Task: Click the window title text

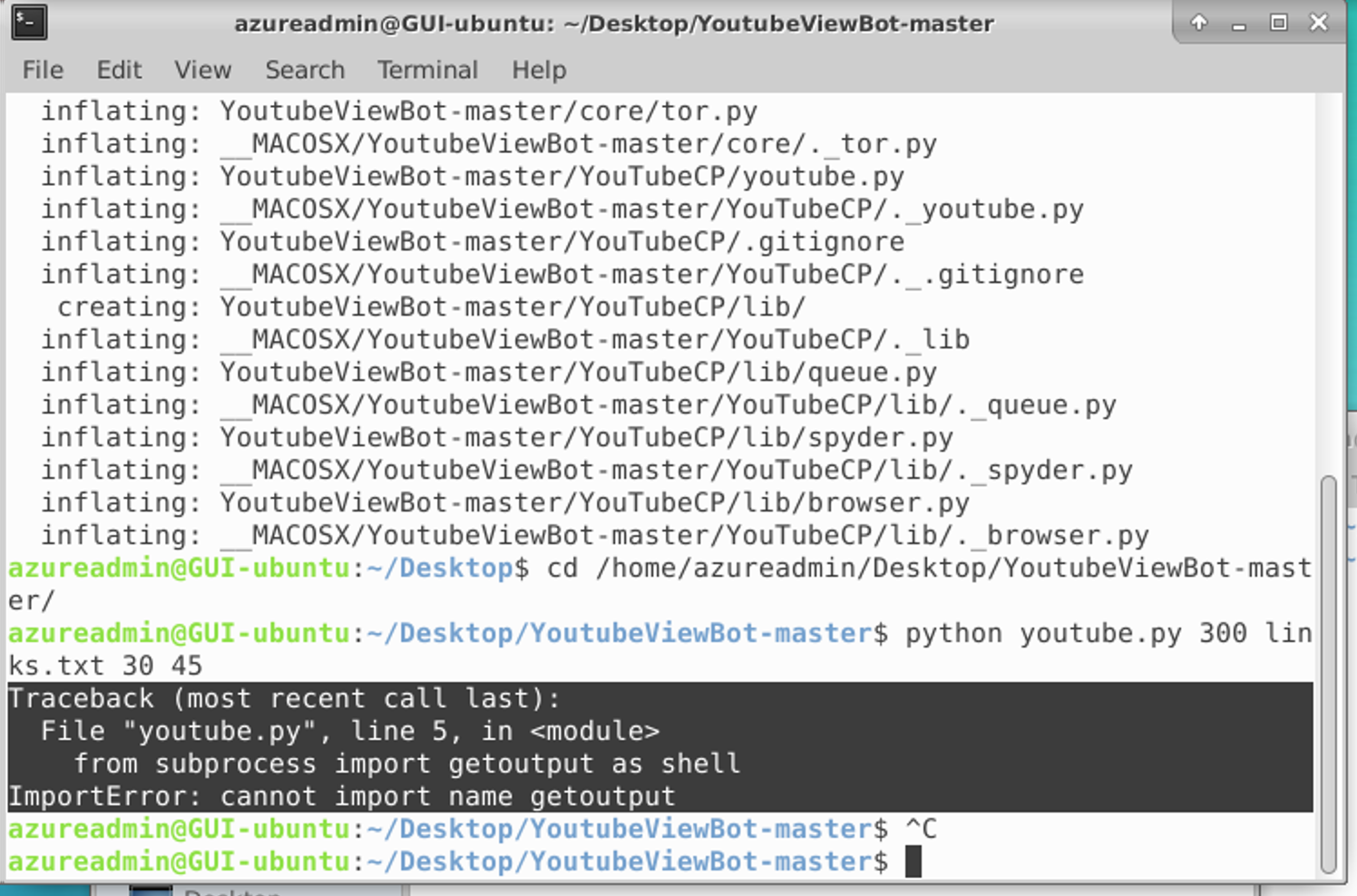Action: [x=614, y=24]
